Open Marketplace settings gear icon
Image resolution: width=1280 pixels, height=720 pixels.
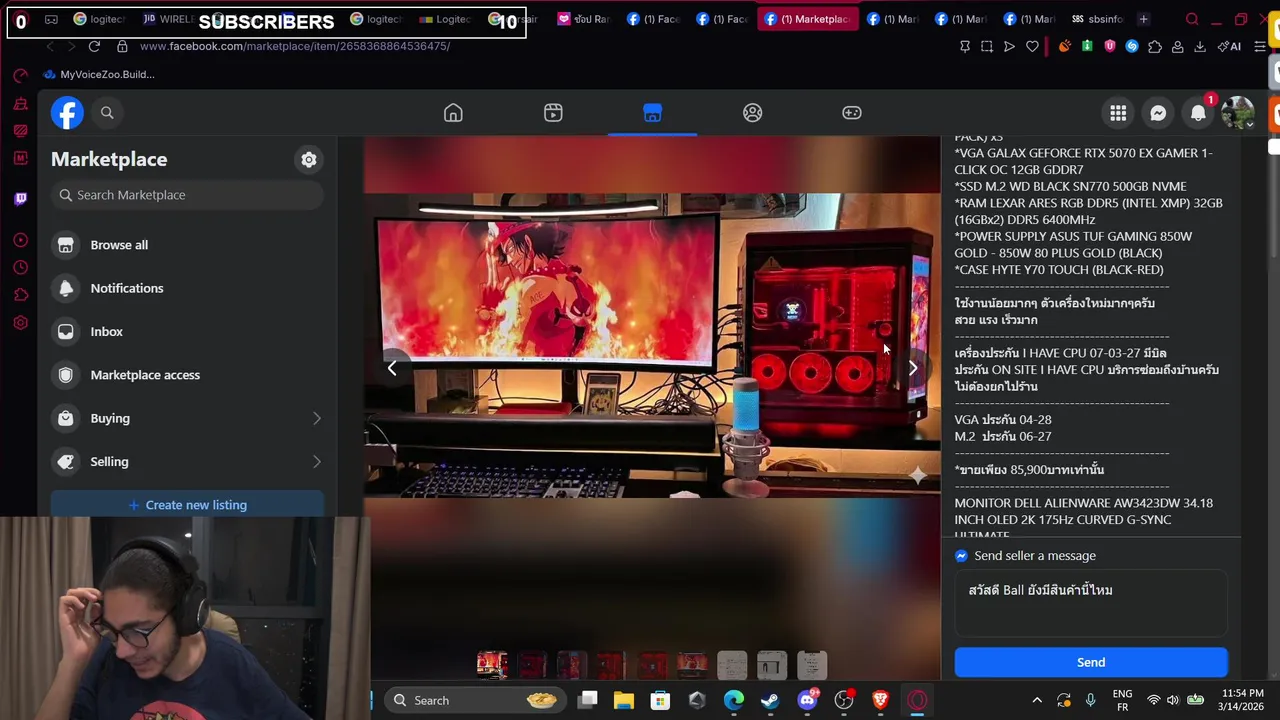[x=309, y=159]
